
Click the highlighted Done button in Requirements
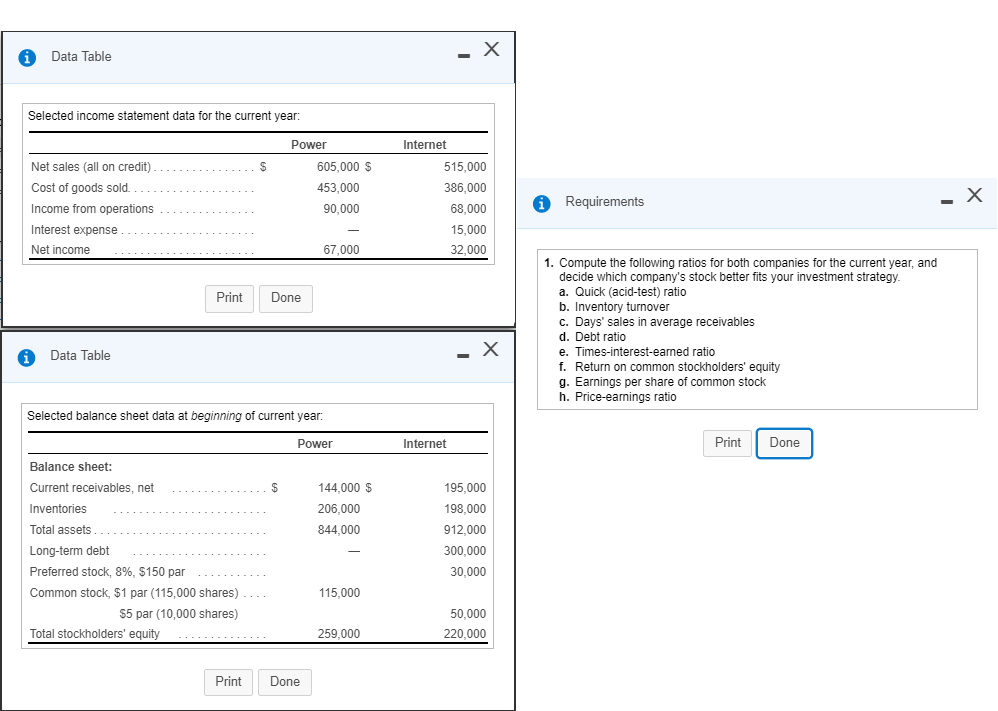784,443
